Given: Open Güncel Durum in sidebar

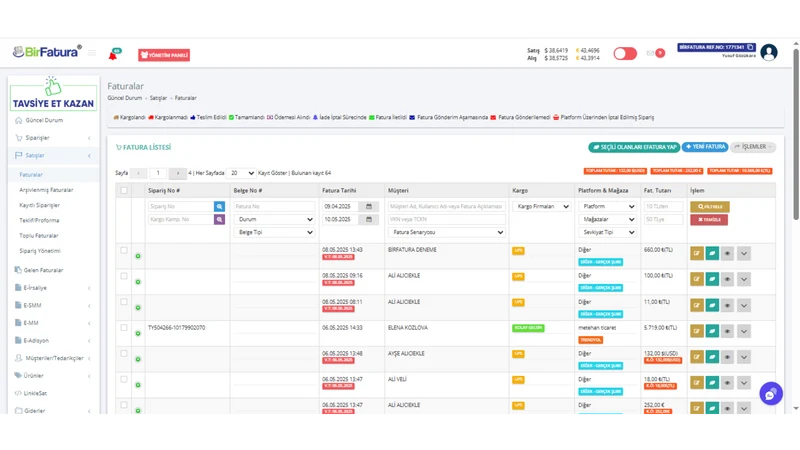Looking at the screenshot, I should point(44,120).
